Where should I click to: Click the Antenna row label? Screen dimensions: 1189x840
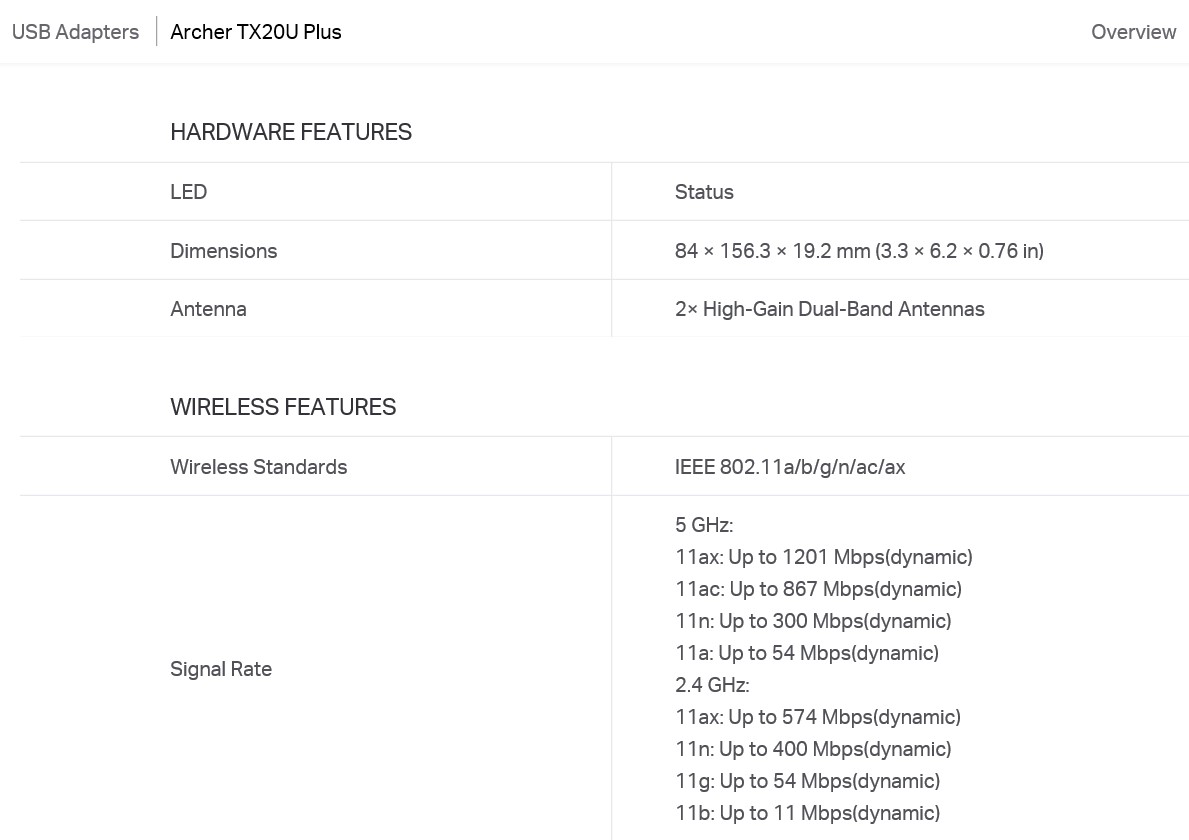[x=209, y=309]
